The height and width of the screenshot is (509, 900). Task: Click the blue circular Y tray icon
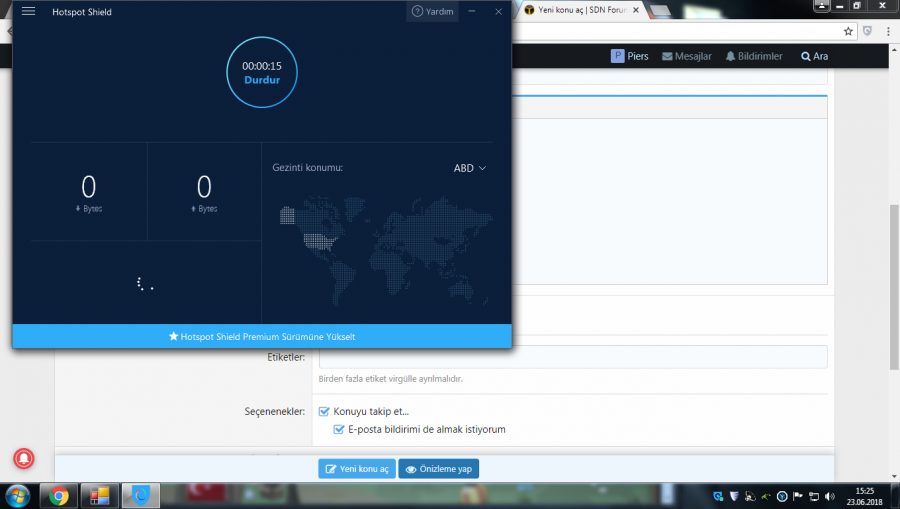[782, 496]
